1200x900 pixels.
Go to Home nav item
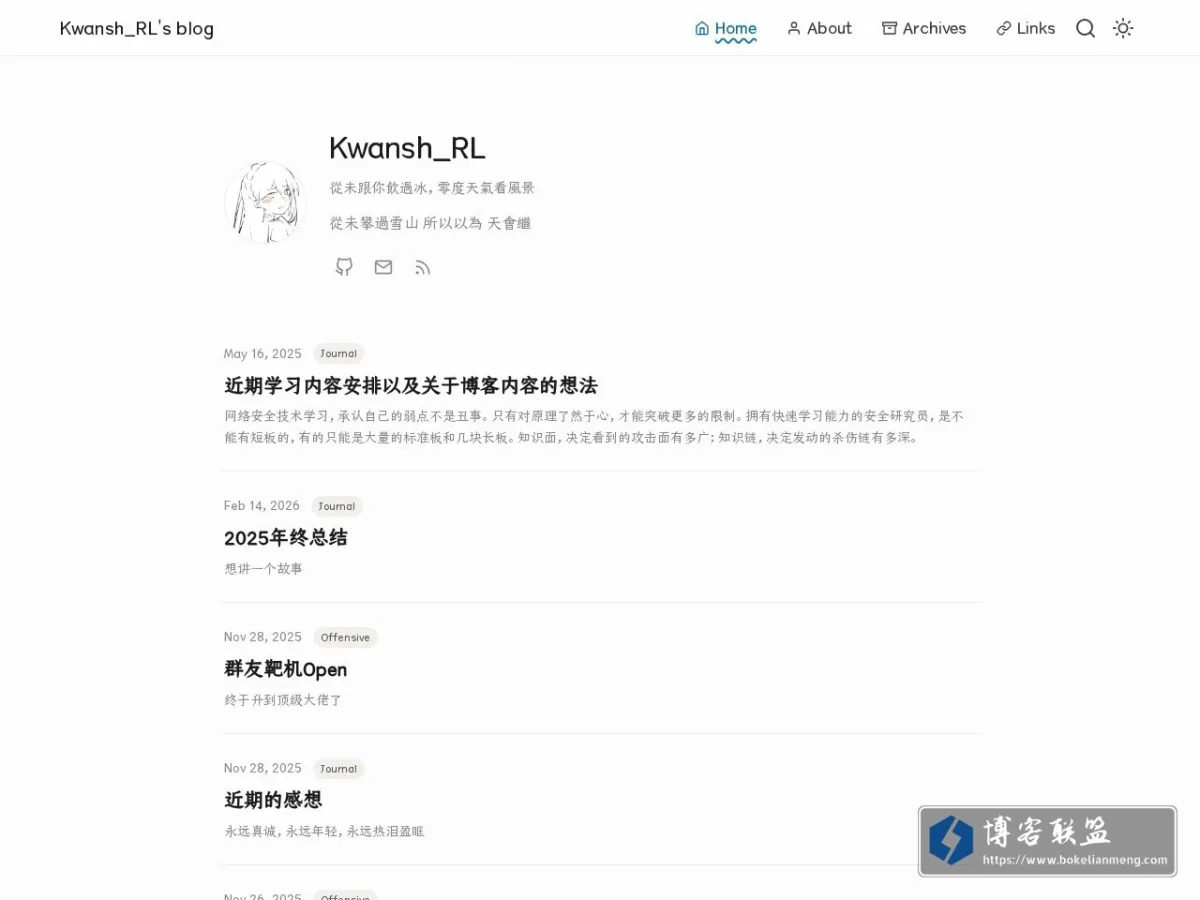(726, 28)
